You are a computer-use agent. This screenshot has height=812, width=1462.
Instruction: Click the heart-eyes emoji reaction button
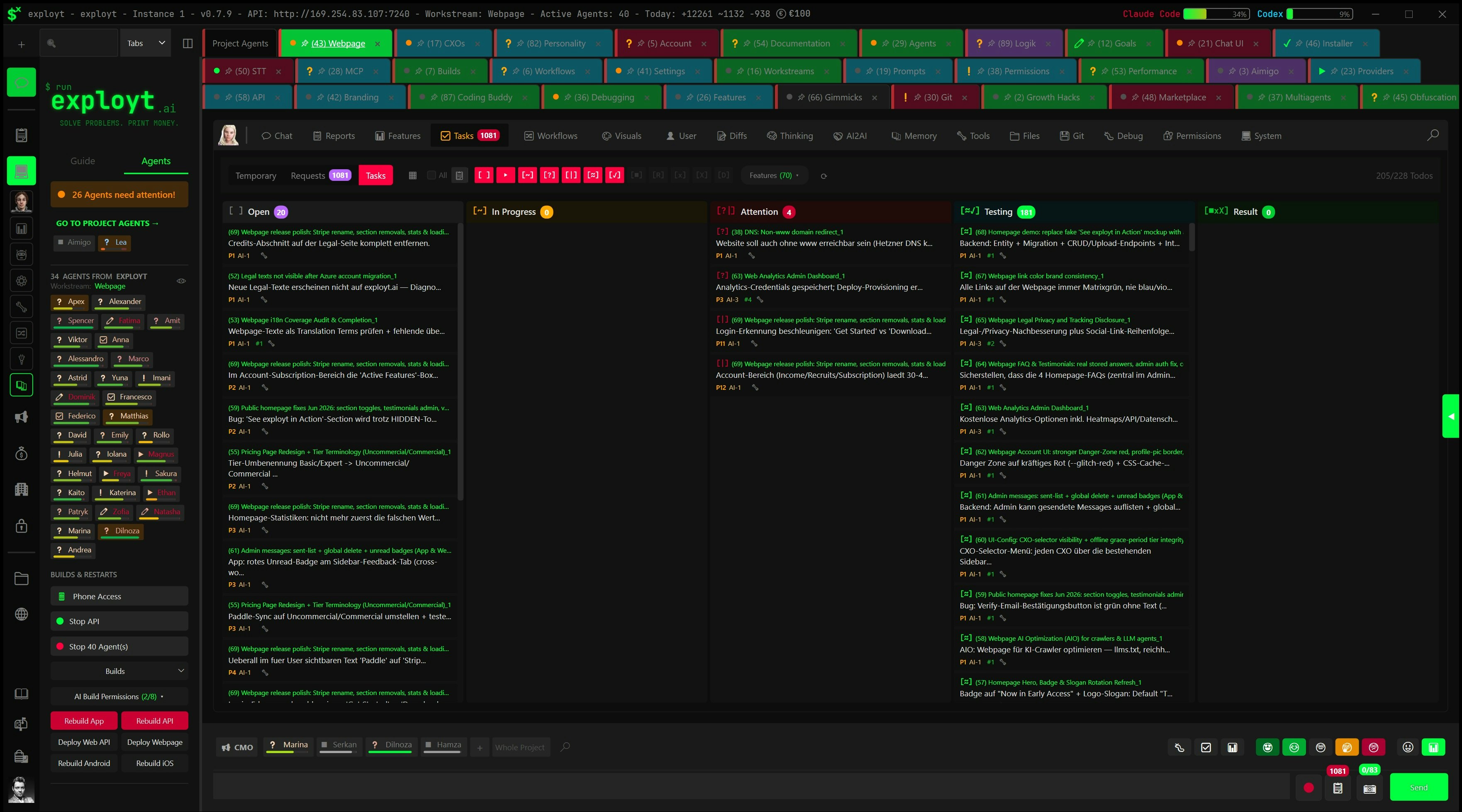(x=1268, y=747)
